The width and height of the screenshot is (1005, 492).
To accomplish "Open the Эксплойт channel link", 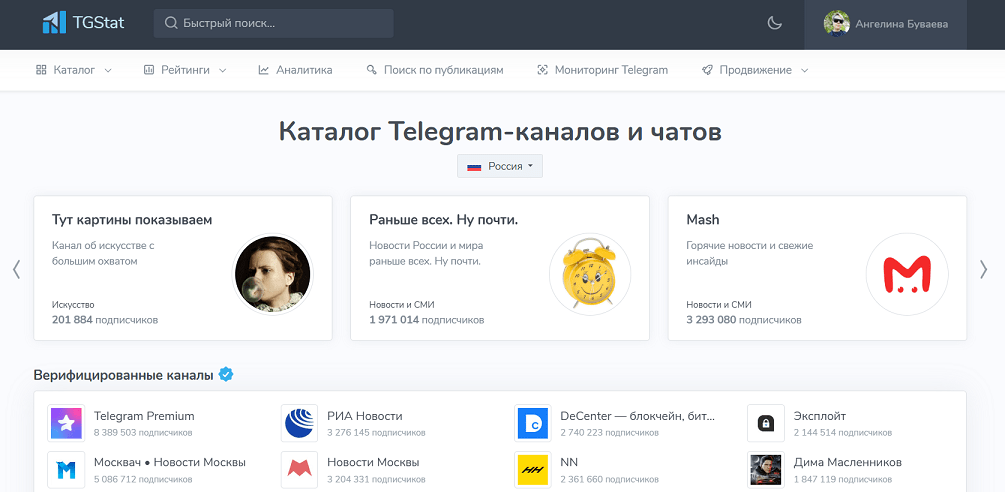I will click(820, 416).
